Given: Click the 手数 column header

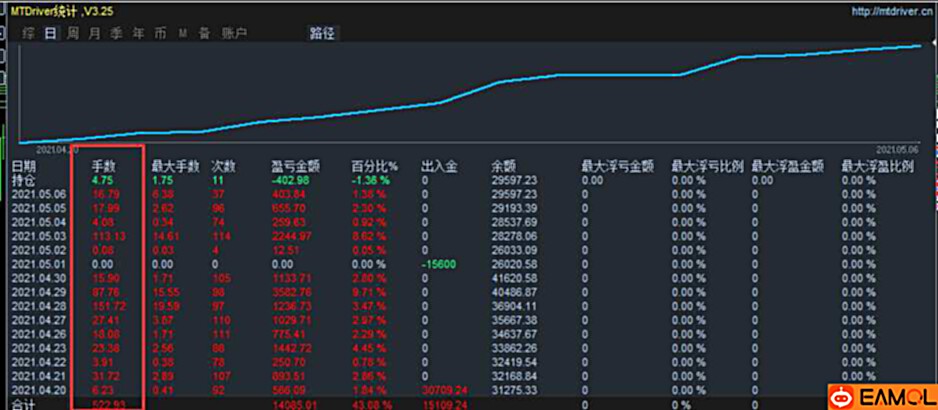Looking at the screenshot, I should point(104,166).
